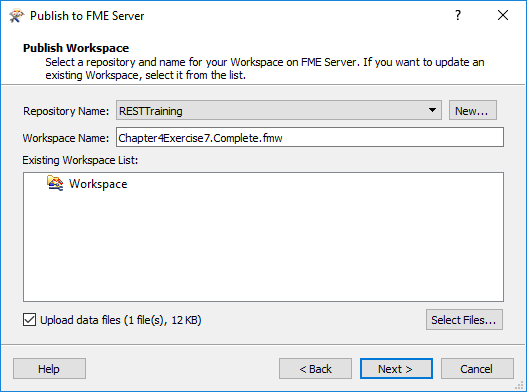Open the Repository Name dropdown arrow

point(432,110)
